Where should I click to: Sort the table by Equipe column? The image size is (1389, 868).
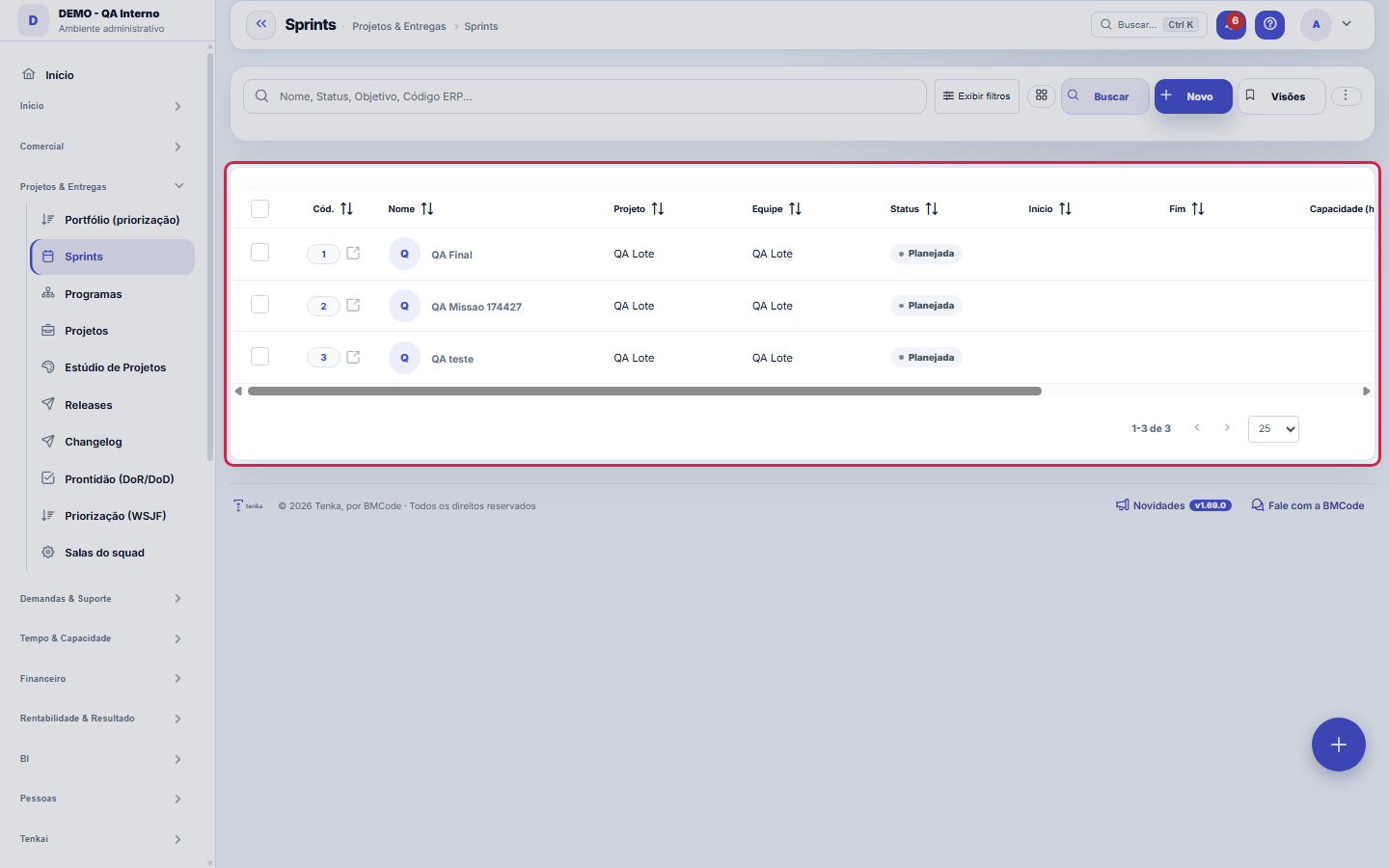tap(795, 208)
